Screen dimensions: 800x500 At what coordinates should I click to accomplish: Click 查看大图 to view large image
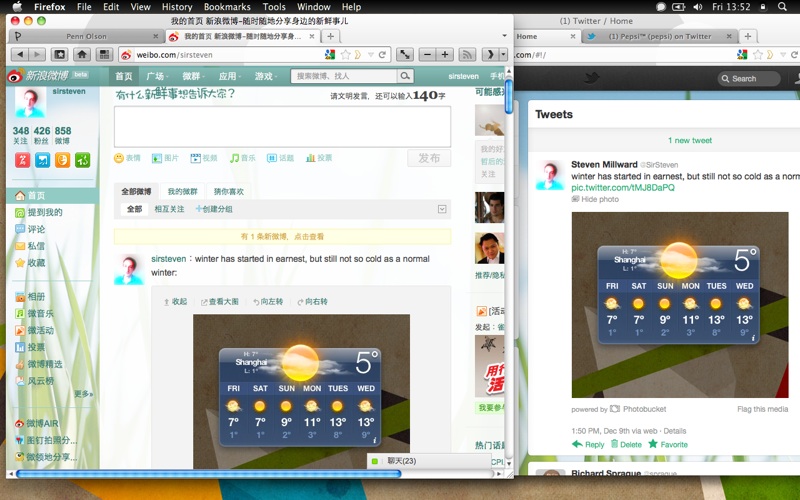click(219, 302)
